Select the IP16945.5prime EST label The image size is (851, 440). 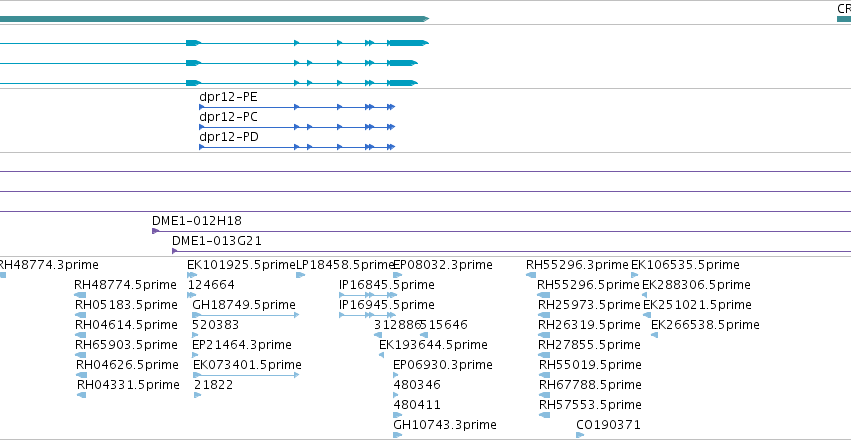coord(386,305)
